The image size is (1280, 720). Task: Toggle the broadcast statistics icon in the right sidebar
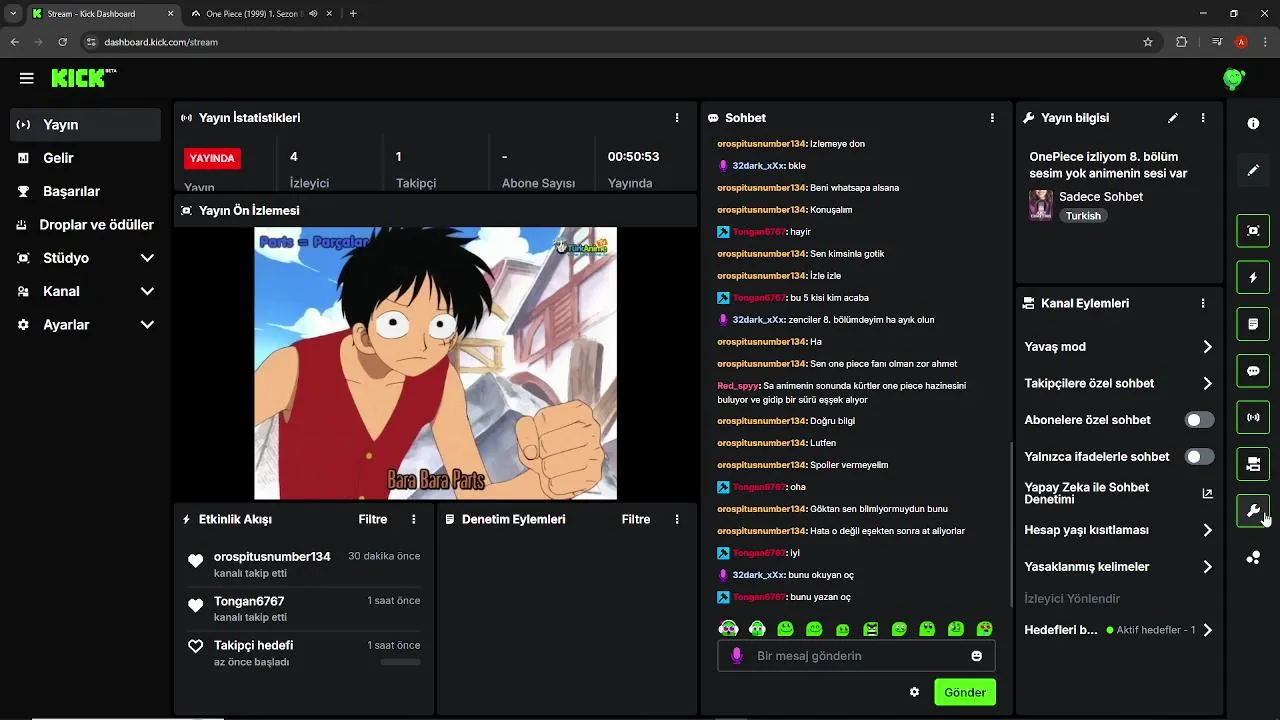click(x=1253, y=417)
